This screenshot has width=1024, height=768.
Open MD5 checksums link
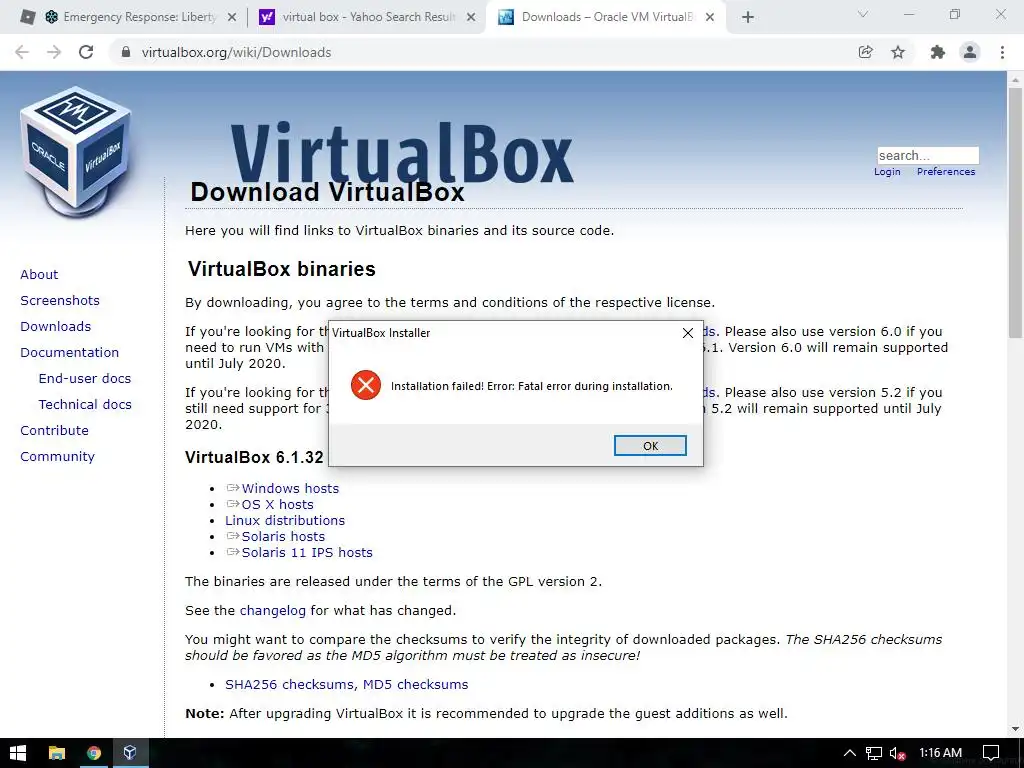click(x=415, y=684)
